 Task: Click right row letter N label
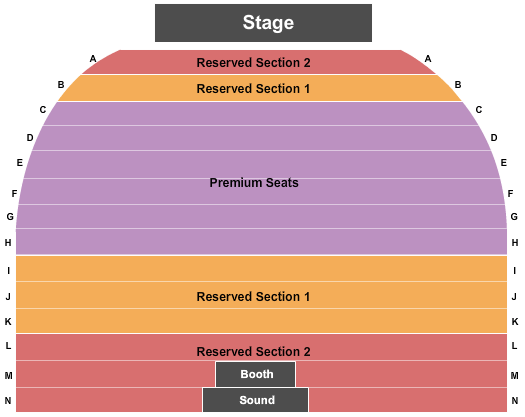tap(515, 400)
